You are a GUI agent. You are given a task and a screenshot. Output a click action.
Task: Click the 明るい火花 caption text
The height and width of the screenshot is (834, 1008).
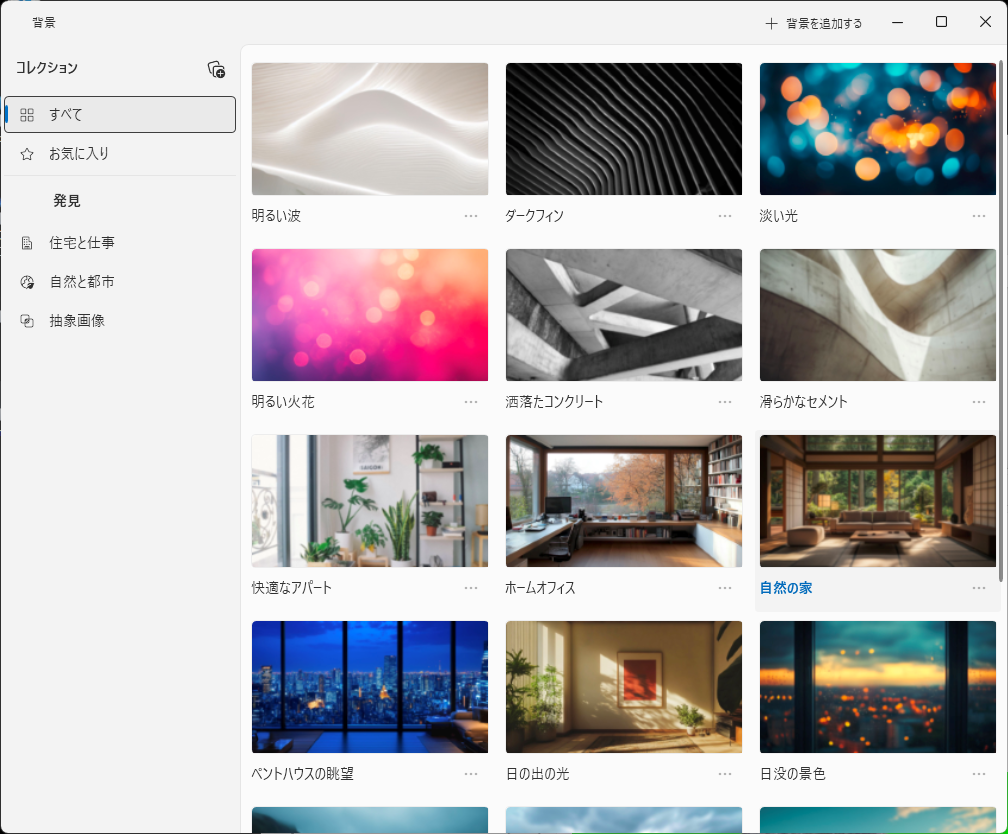pyautogui.click(x=283, y=402)
